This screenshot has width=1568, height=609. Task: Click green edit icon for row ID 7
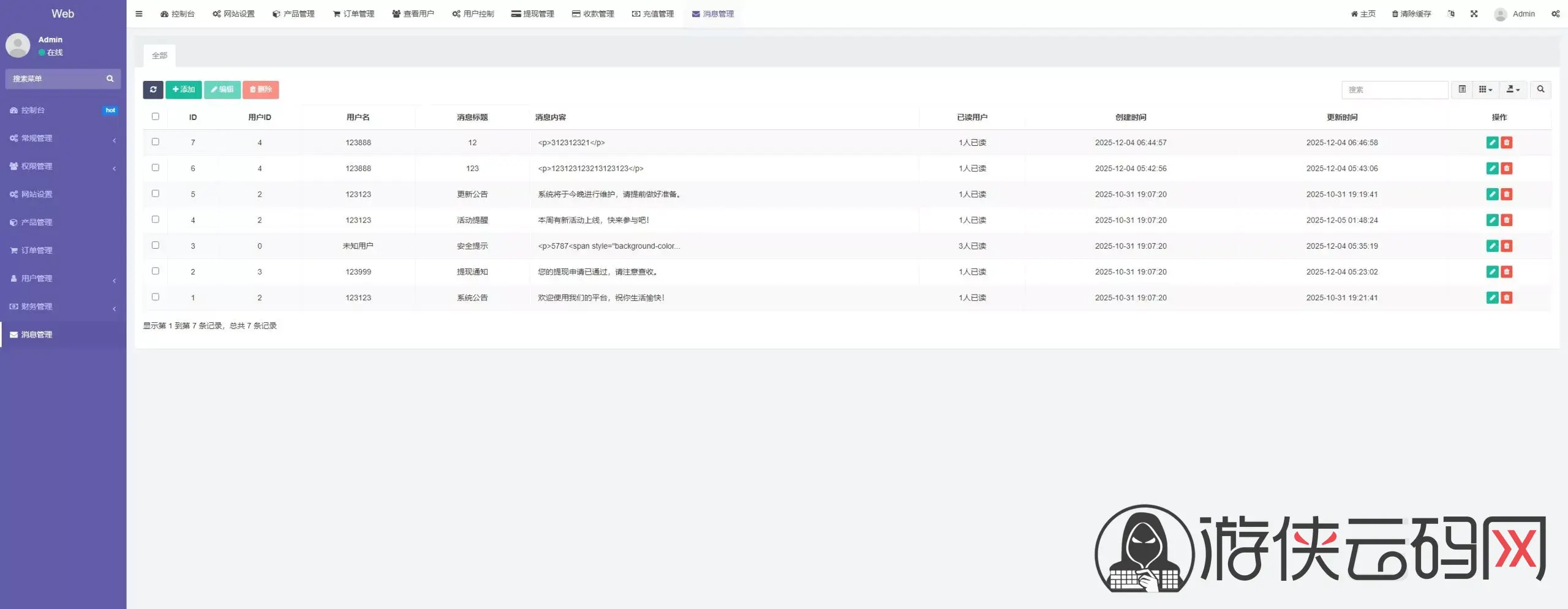pyautogui.click(x=1492, y=143)
